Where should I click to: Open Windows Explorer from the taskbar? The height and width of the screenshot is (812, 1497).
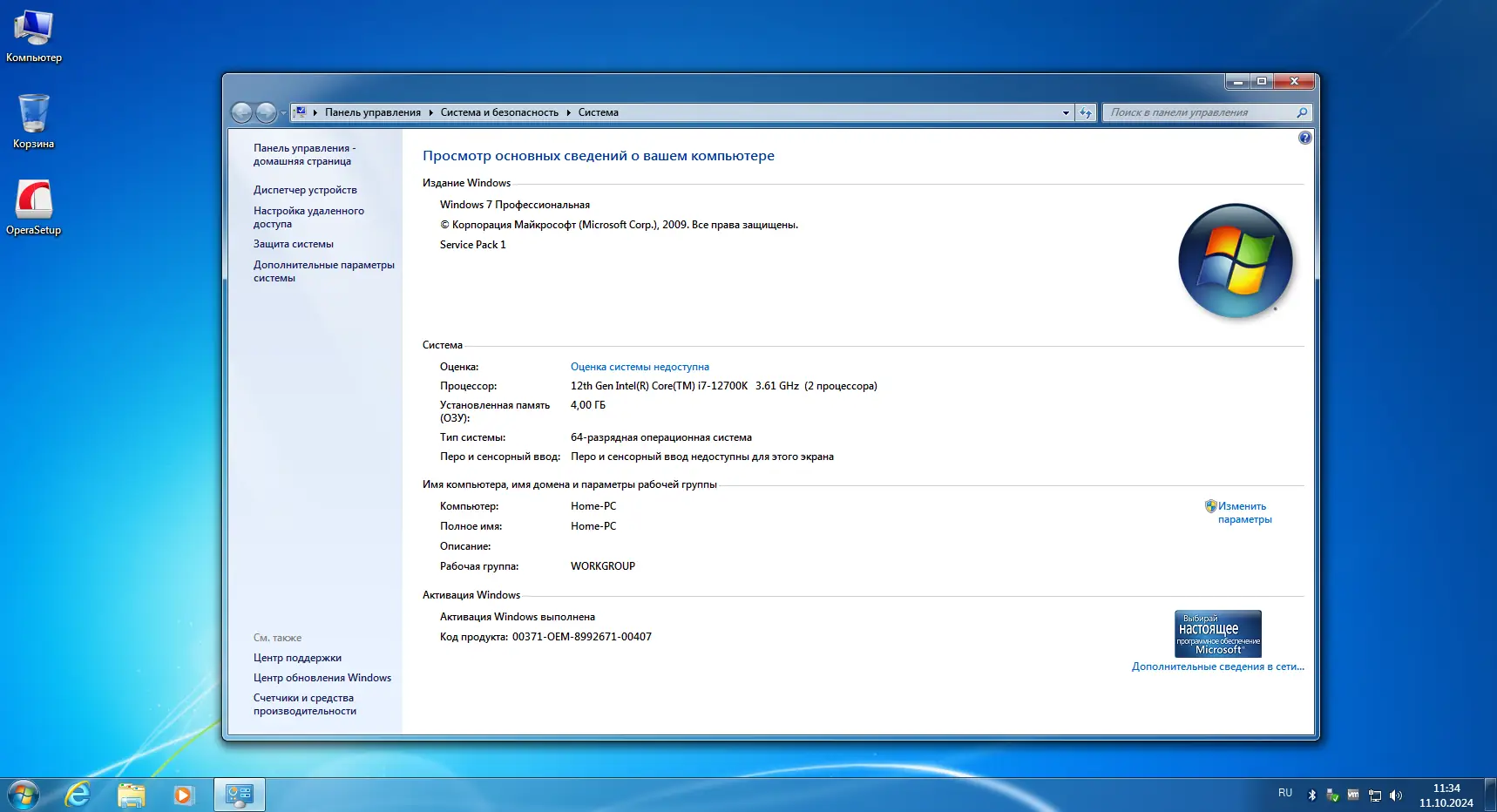click(132, 795)
